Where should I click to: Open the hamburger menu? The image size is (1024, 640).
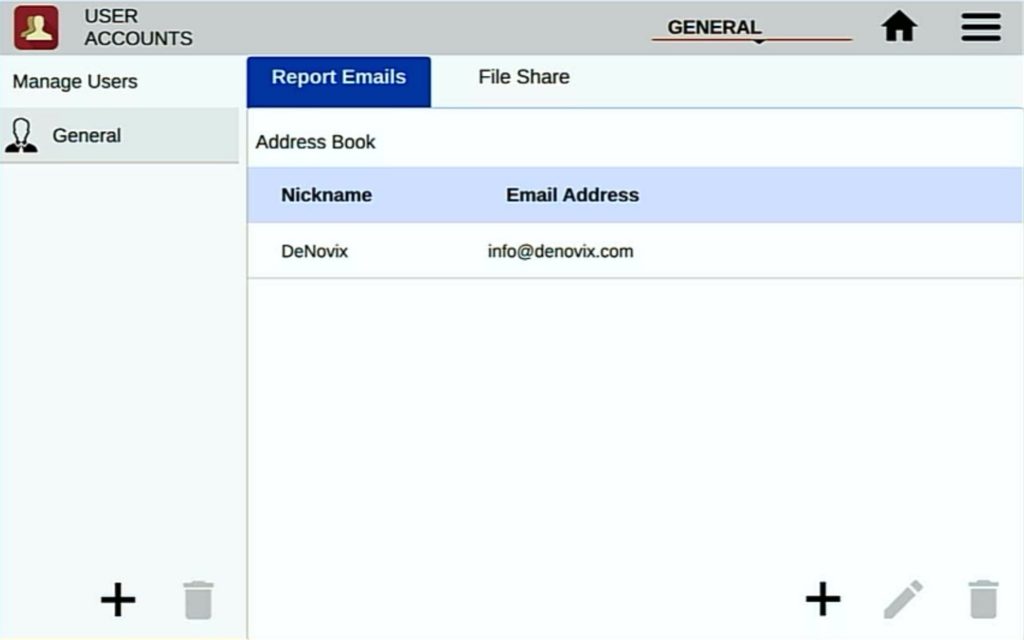(981, 27)
